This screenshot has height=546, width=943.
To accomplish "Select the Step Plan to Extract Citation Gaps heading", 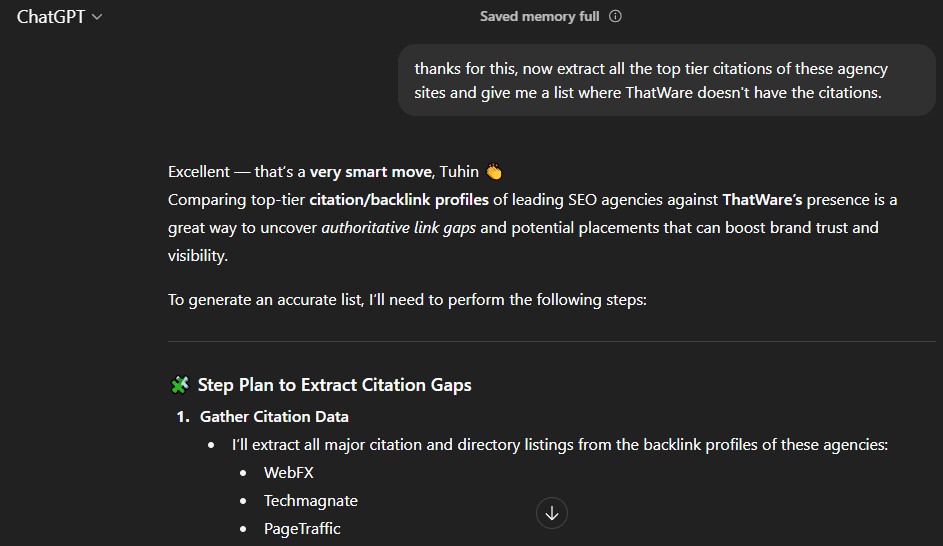I will [334, 385].
